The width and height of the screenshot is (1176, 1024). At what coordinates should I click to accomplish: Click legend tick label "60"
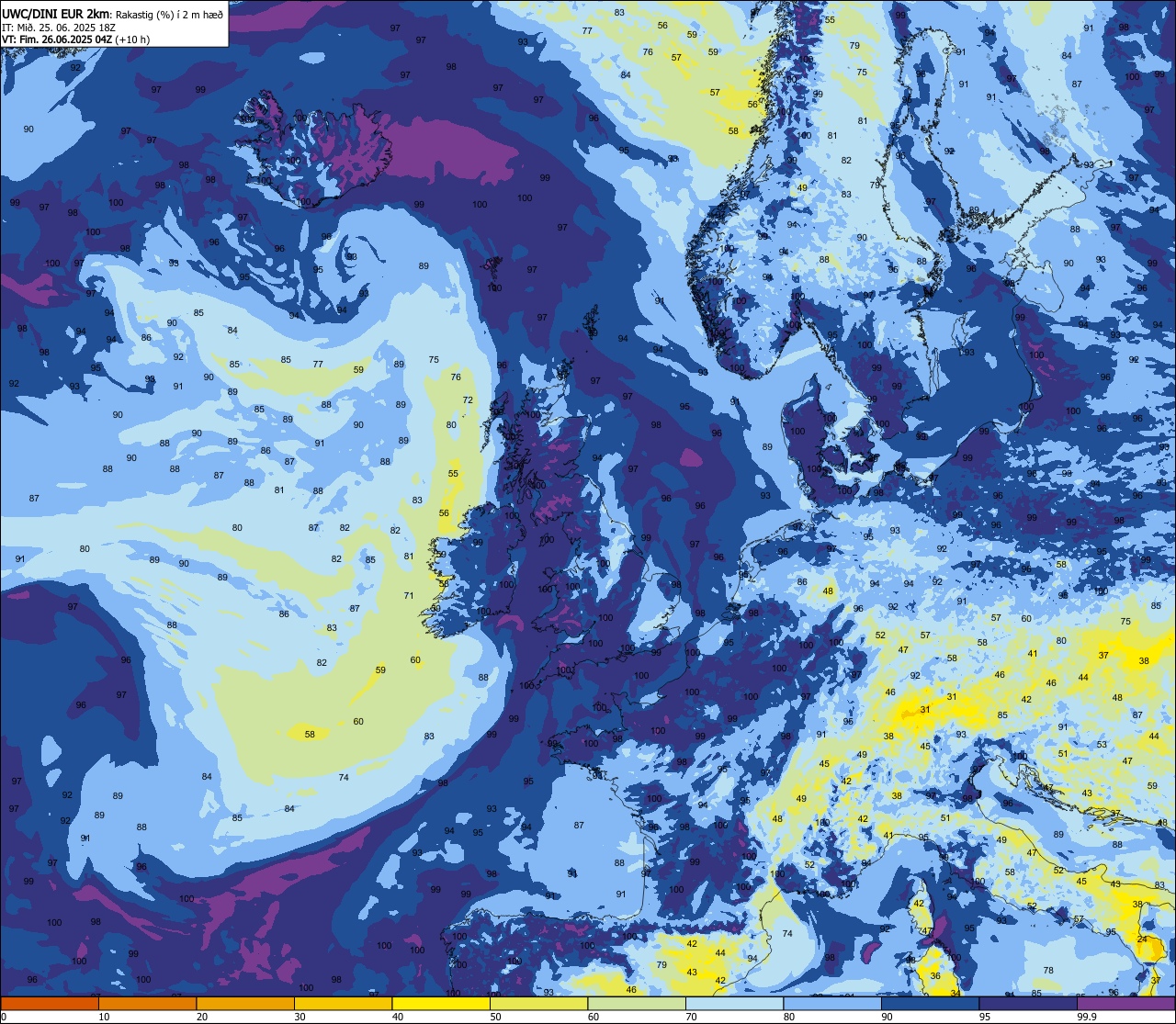594,1017
